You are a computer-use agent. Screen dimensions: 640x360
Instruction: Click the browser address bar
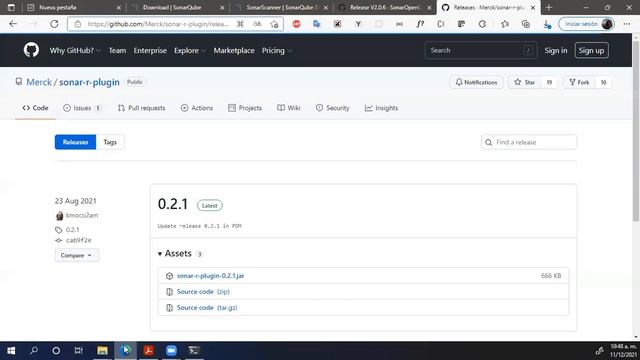click(158, 24)
